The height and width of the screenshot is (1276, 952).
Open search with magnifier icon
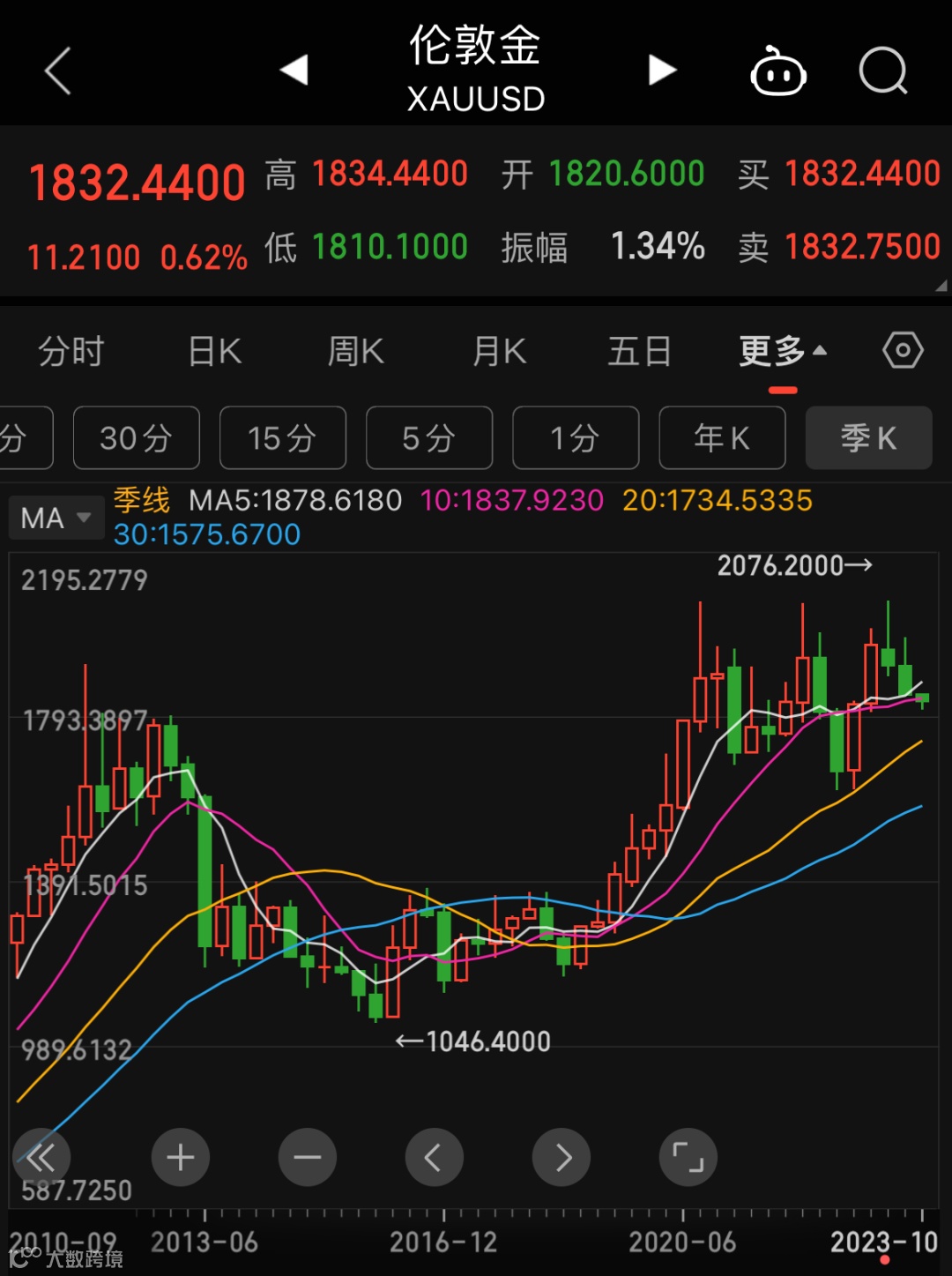[883, 71]
